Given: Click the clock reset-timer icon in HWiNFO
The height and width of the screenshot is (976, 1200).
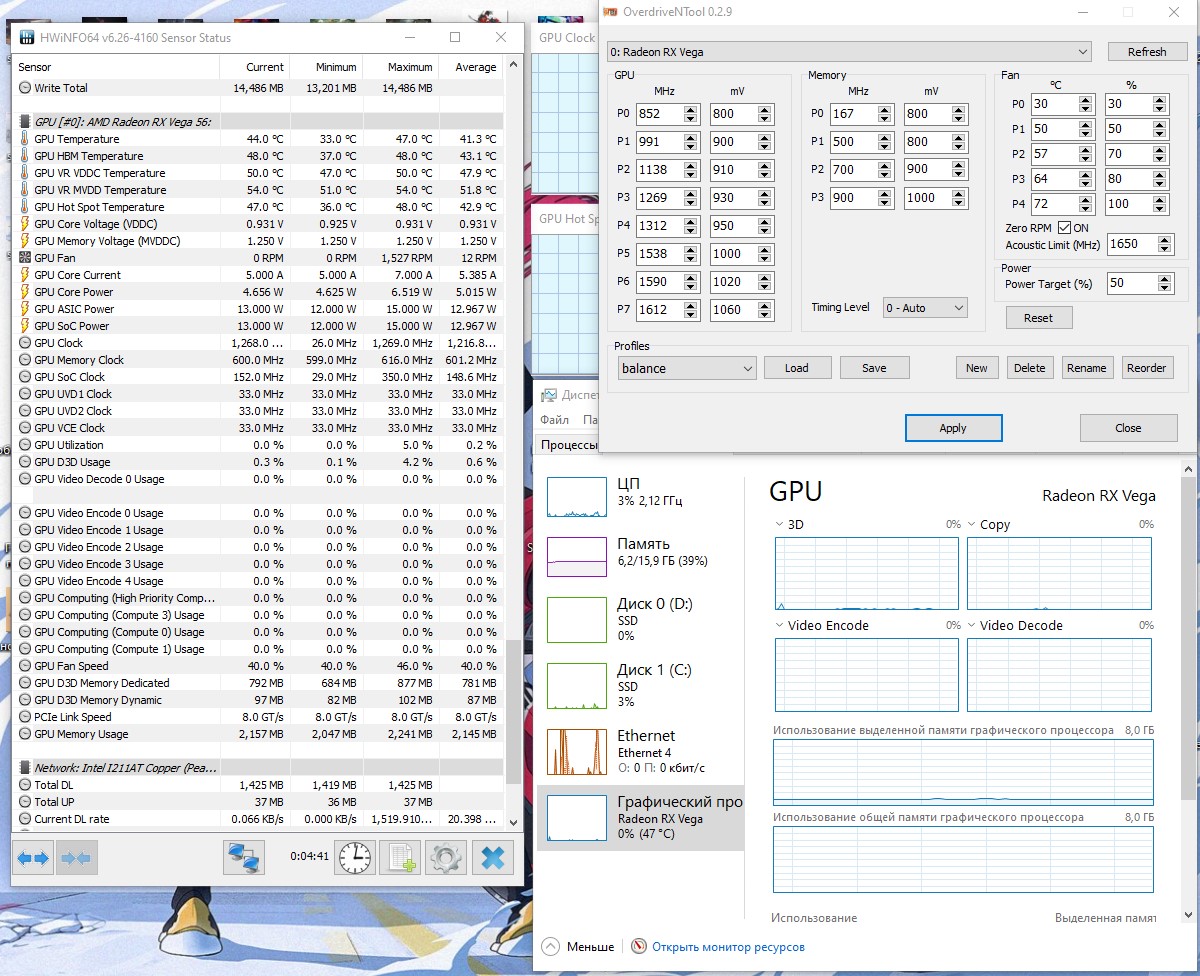Looking at the screenshot, I should point(355,858).
